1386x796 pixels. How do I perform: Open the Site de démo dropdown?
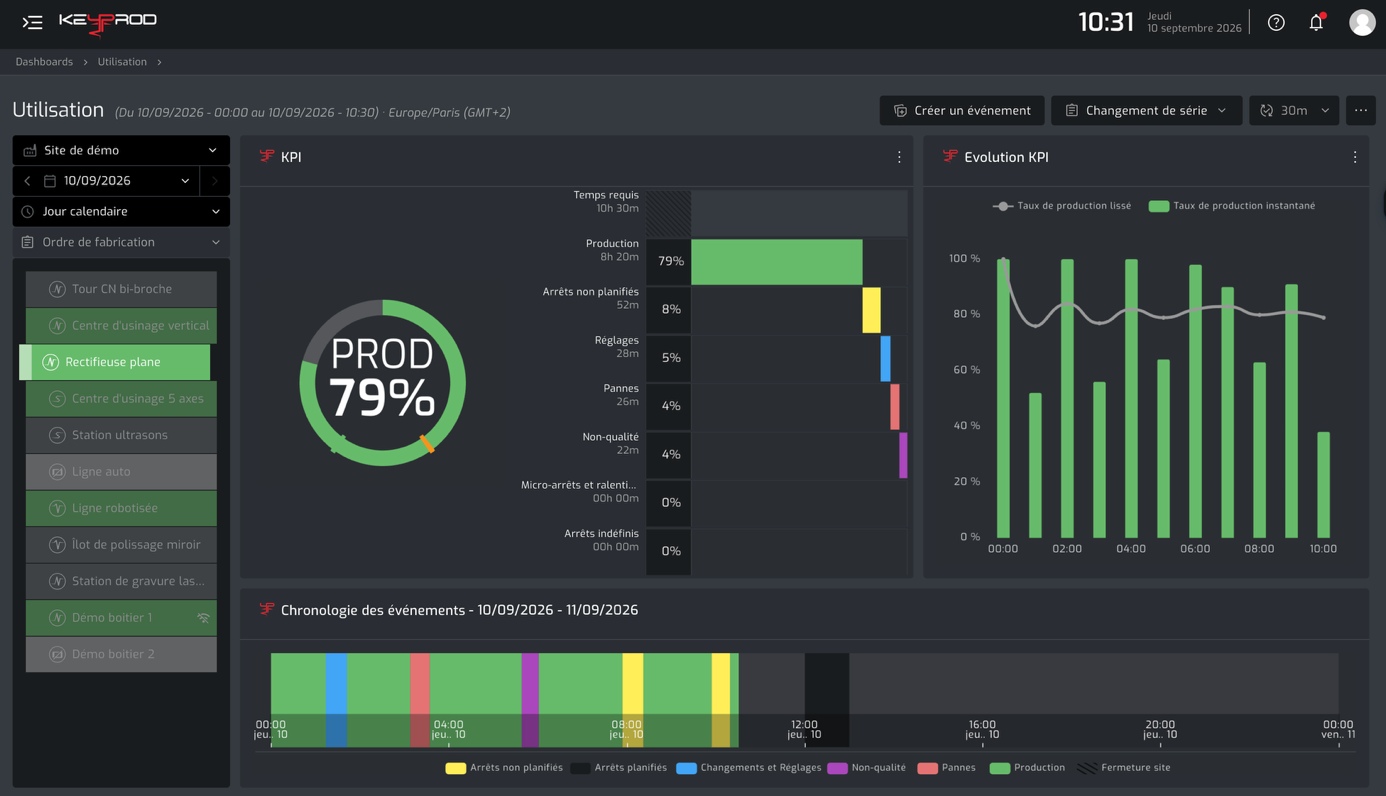point(121,150)
